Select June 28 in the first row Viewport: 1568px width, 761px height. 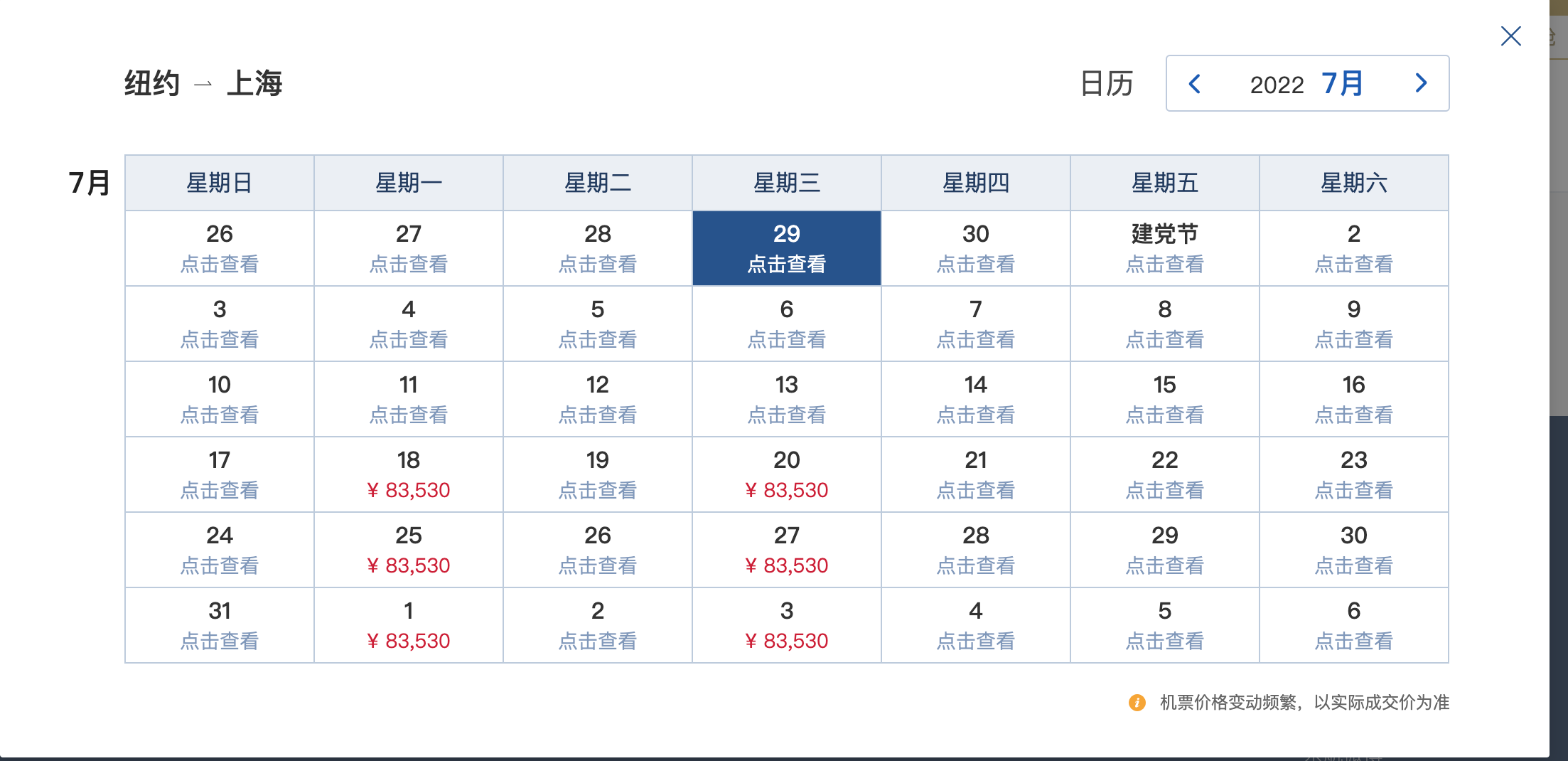click(598, 248)
